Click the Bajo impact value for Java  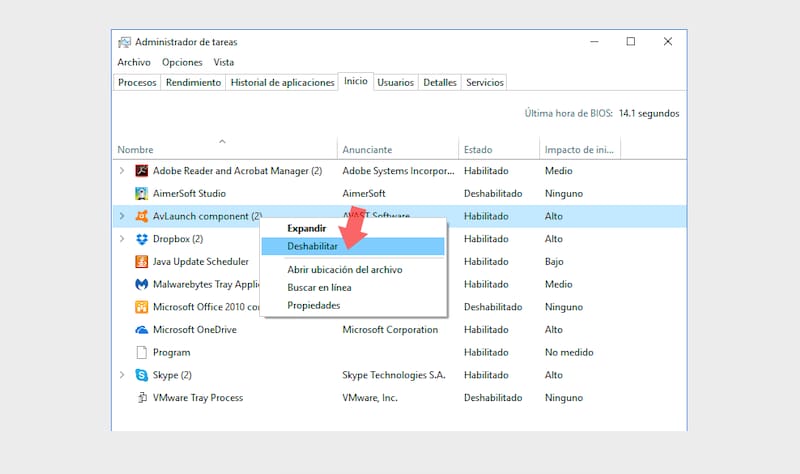(554, 261)
